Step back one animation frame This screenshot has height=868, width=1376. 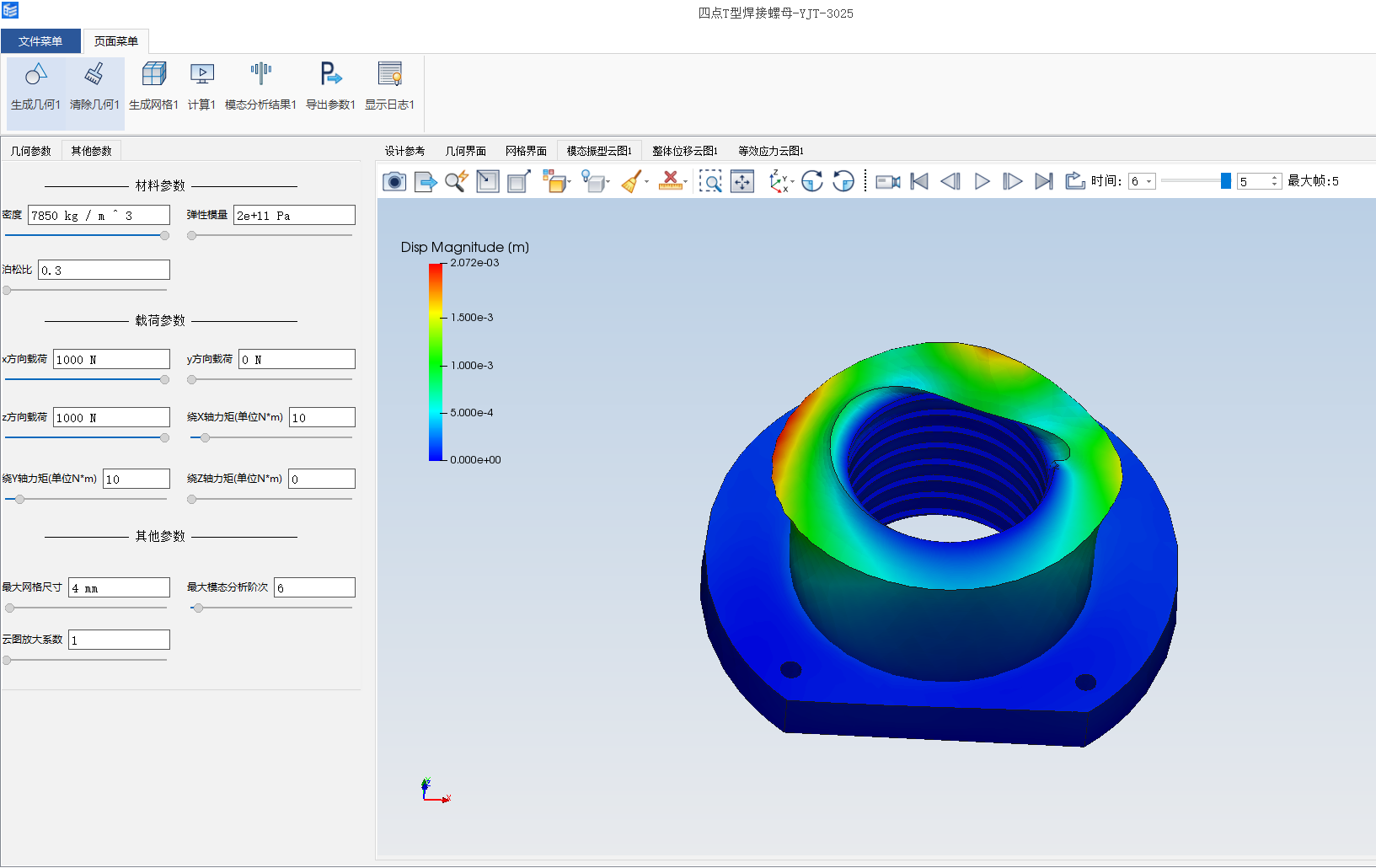(950, 181)
